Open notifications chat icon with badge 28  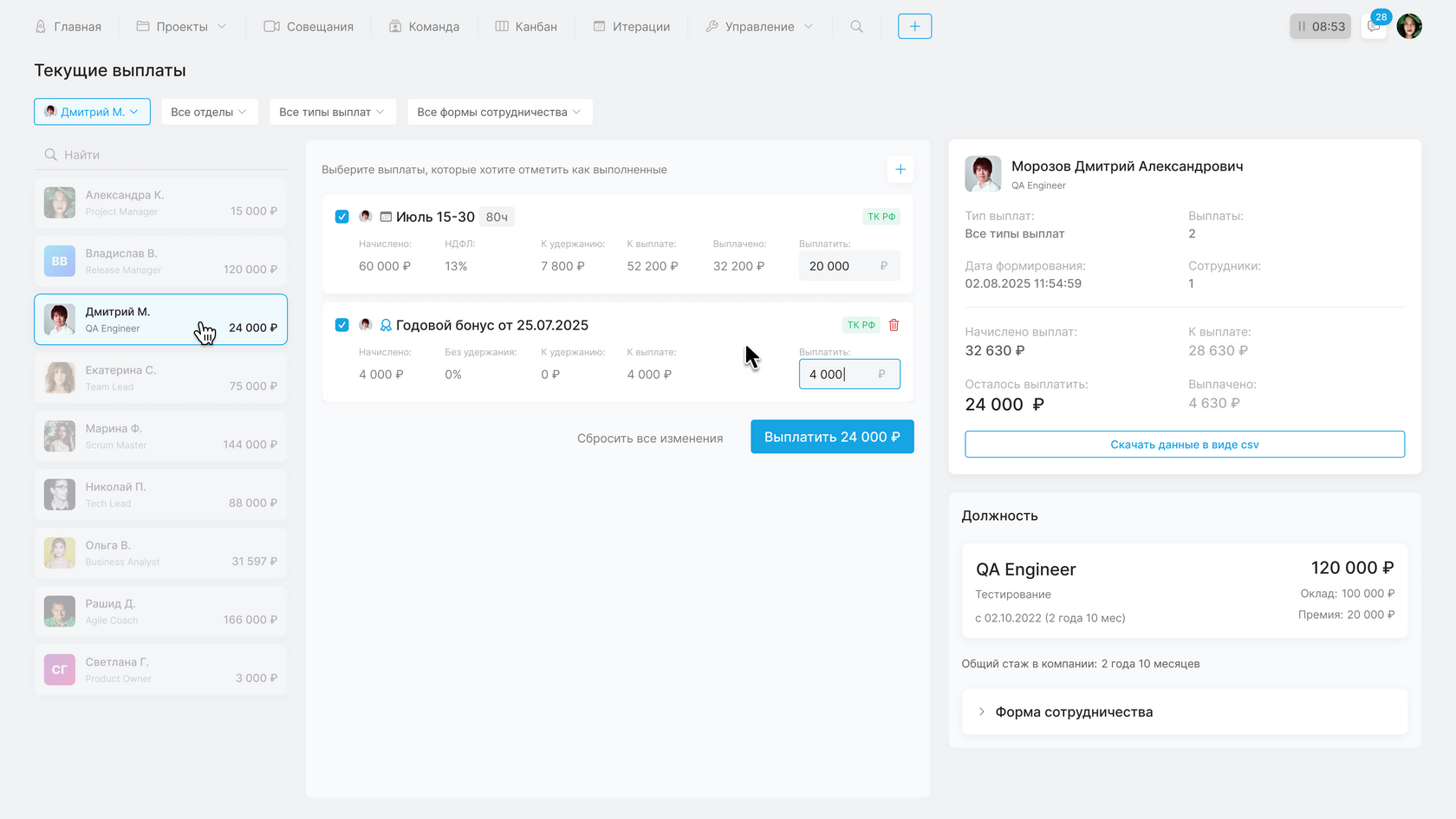coord(1375,26)
